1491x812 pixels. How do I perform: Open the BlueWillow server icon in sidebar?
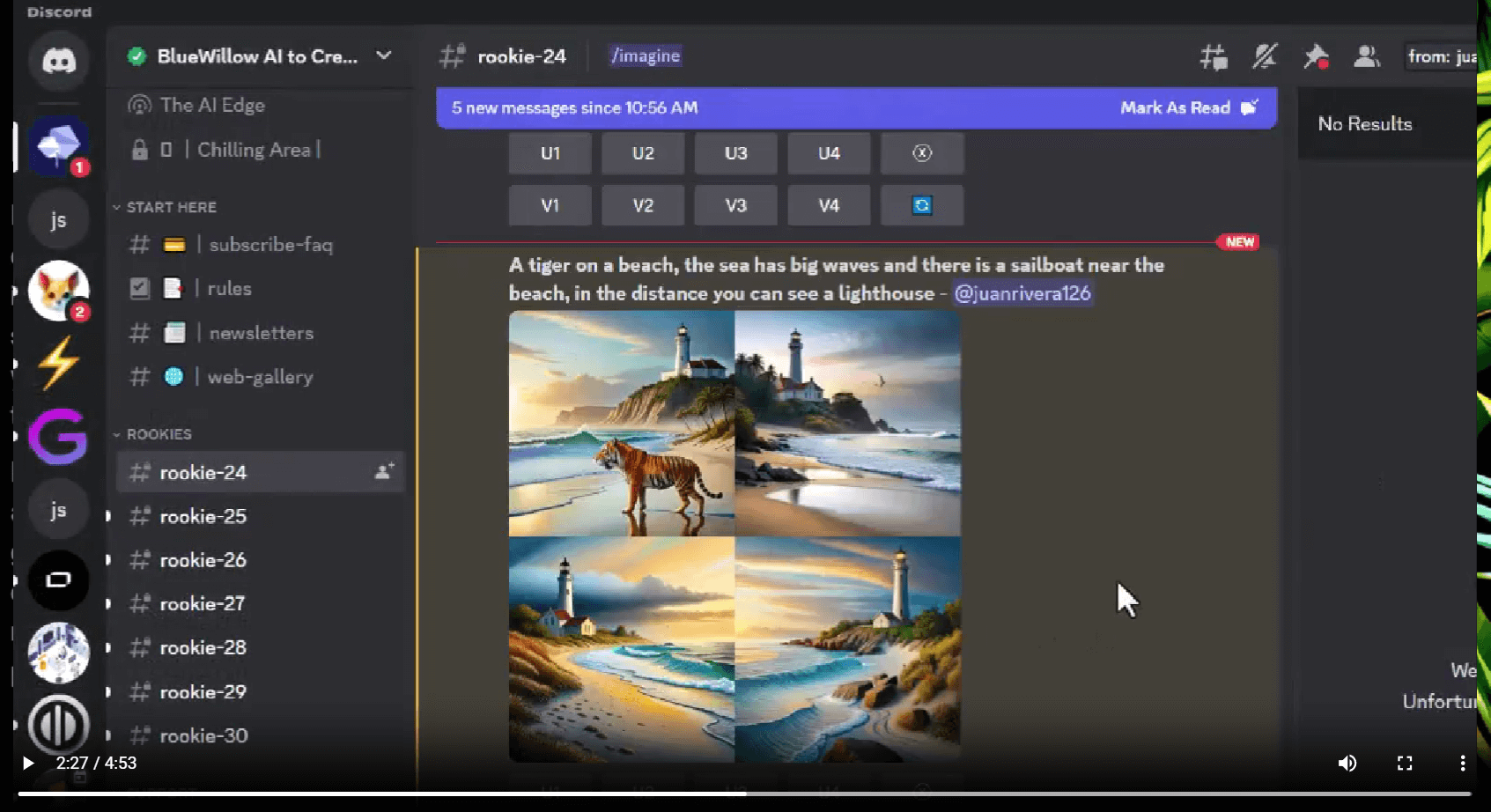pyautogui.click(x=59, y=145)
